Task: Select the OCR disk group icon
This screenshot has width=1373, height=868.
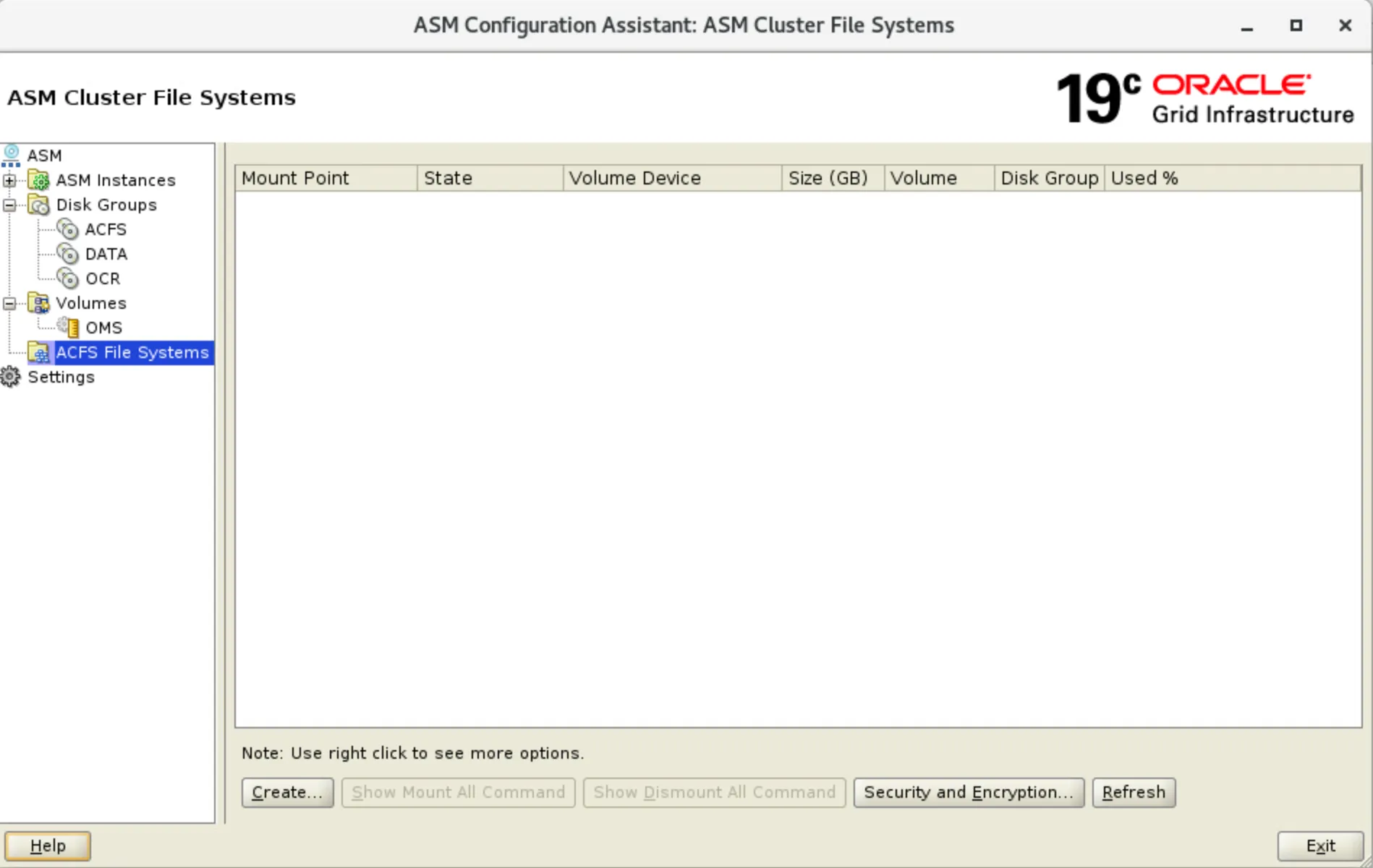Action: click(68, 278)
